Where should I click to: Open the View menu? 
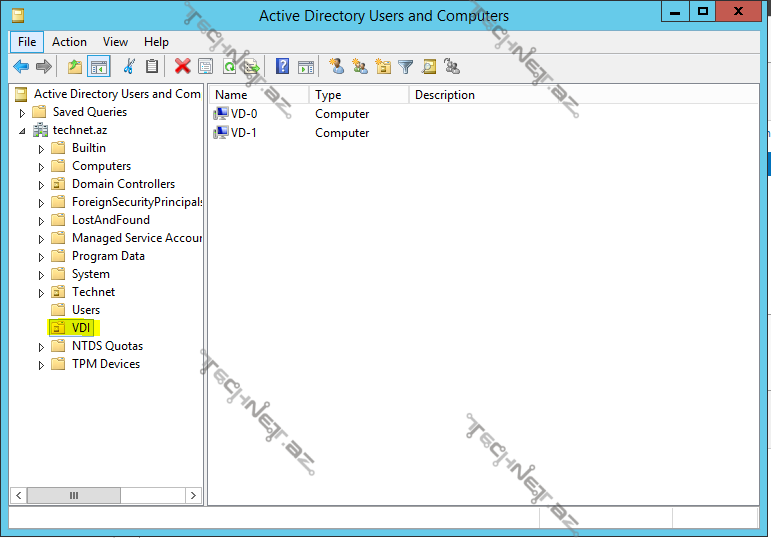(115, 42)
